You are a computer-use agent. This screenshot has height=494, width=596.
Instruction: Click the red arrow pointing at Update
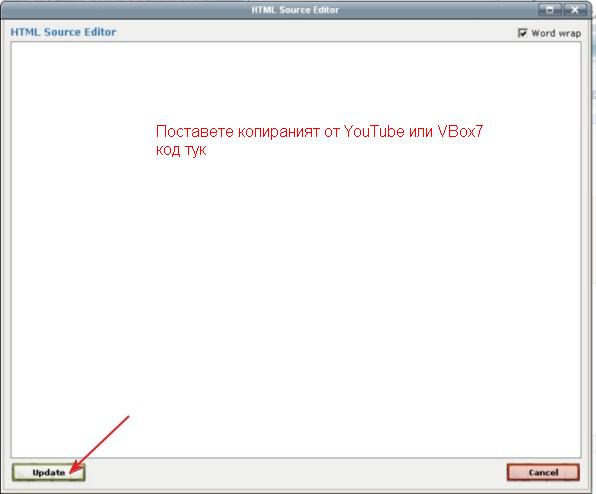(100, 444)
